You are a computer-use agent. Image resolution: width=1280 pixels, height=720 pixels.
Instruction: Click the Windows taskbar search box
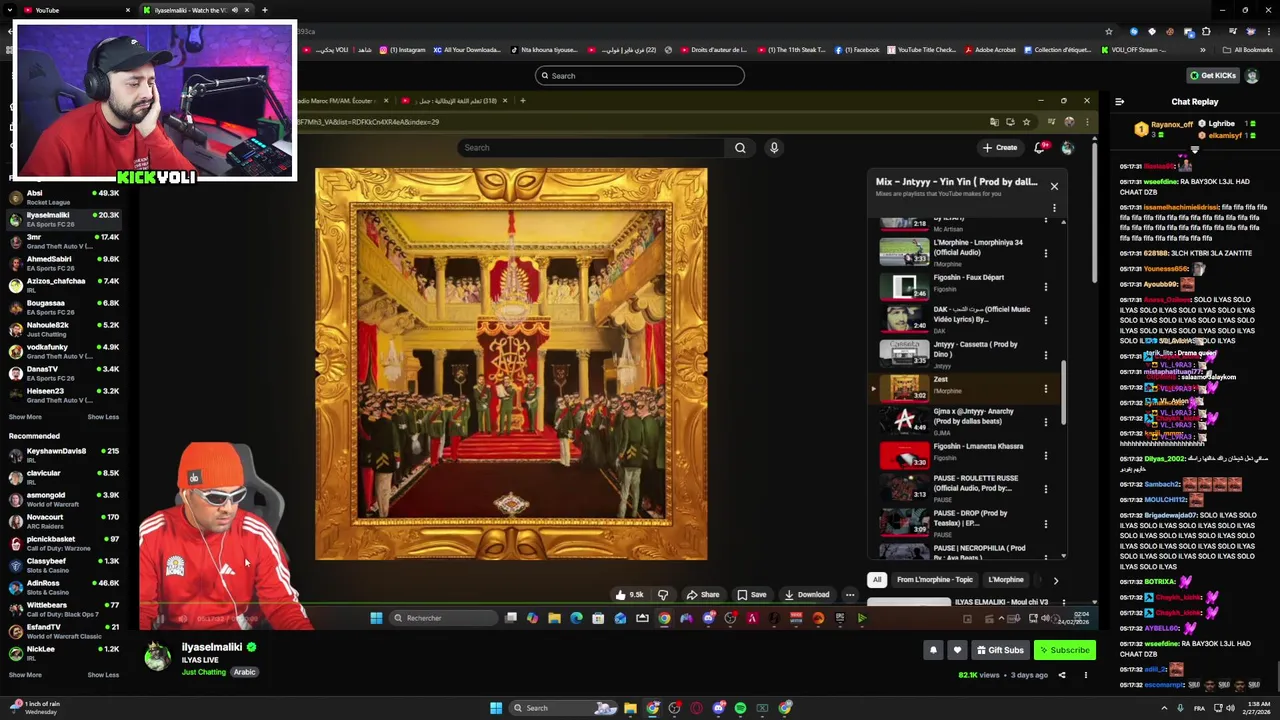(x=565, y=708)
